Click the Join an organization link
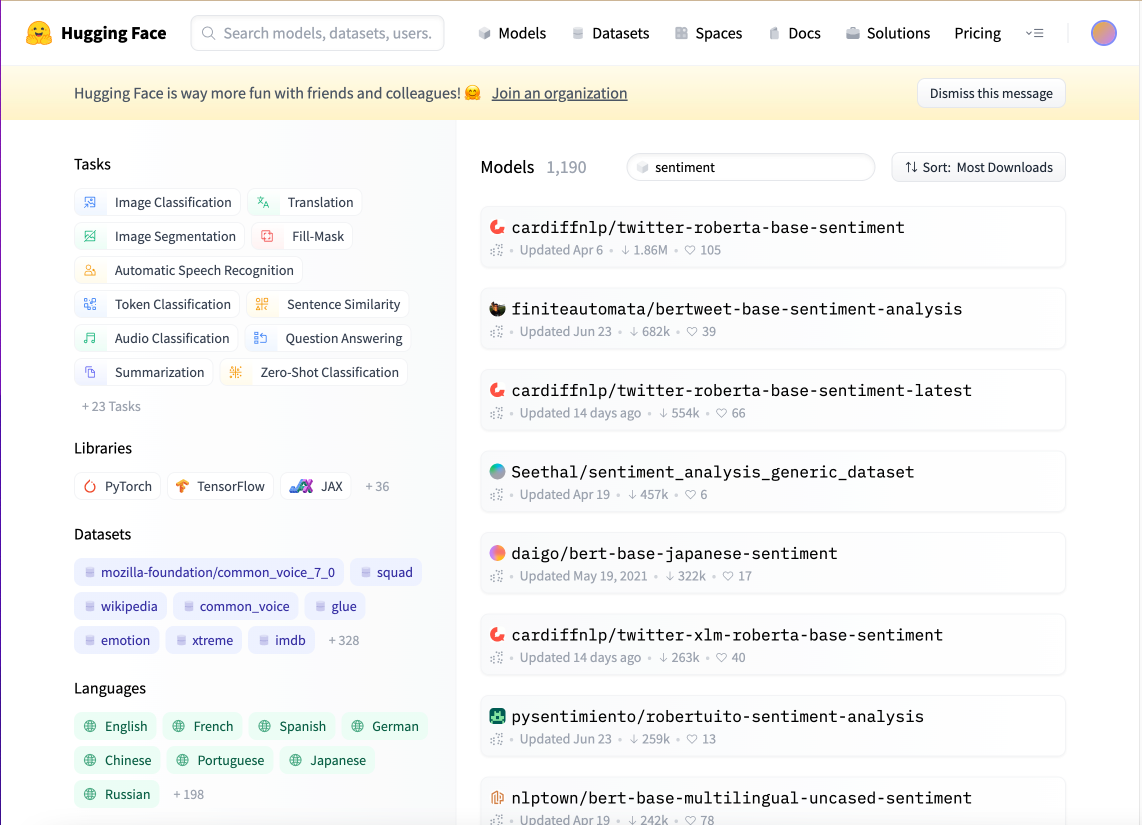 pyautogui.click(x=559, y=93)
